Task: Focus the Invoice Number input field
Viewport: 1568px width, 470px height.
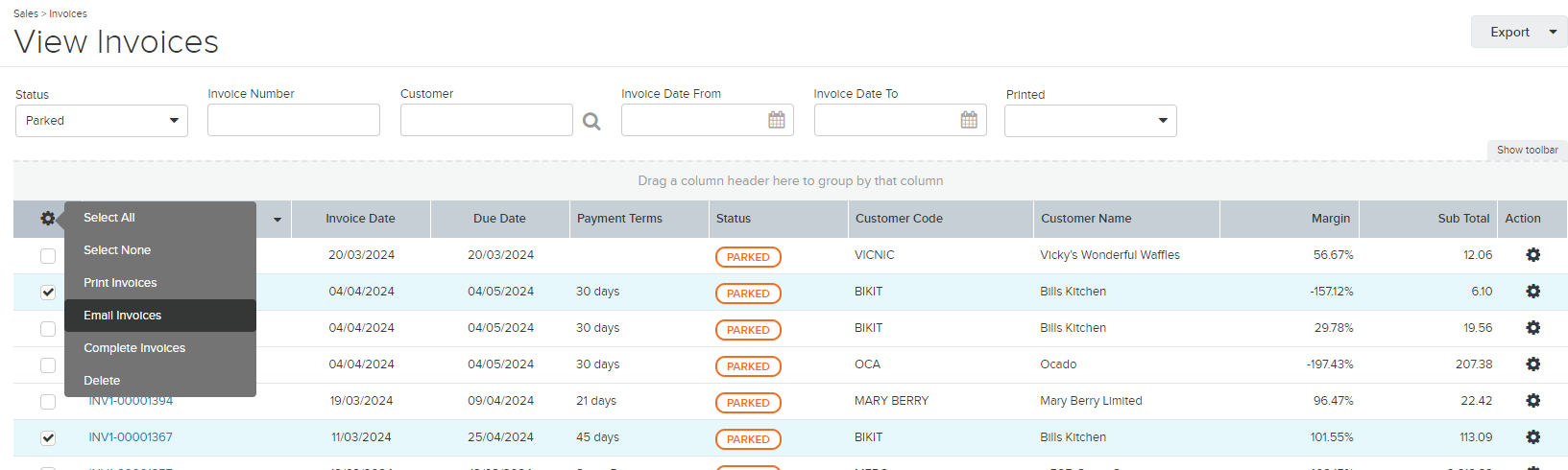Action: coord(294,120)
